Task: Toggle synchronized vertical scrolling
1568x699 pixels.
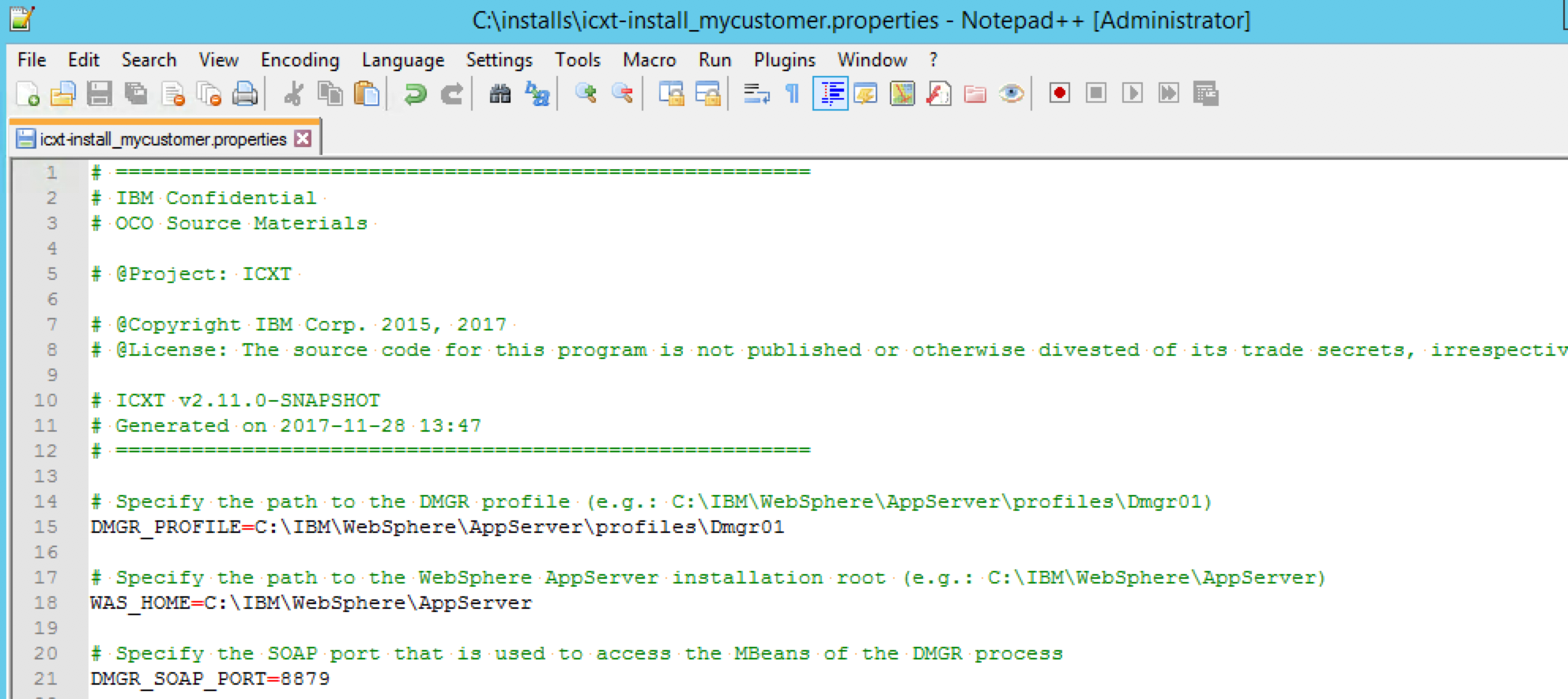Action: pyautogui.click(x=671, y=94)
